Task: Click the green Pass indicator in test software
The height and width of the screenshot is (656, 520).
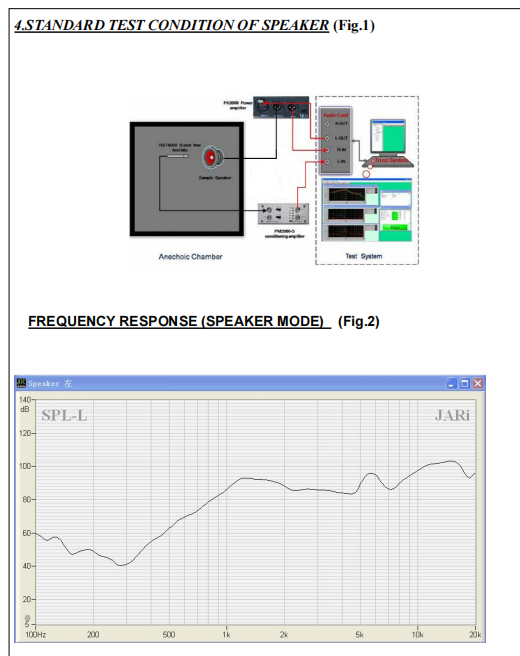Action: [395, 227]
